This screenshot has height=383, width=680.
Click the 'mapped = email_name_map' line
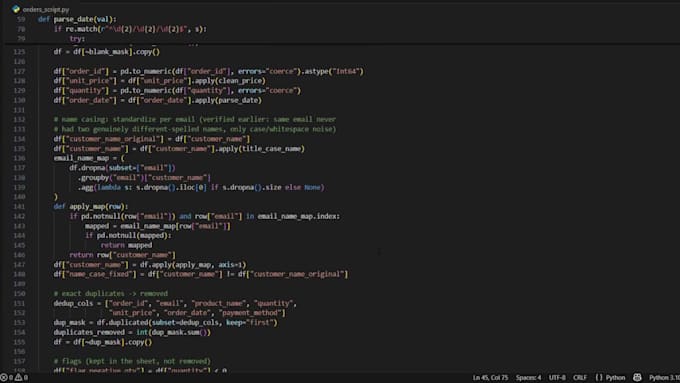coord(158,226)
